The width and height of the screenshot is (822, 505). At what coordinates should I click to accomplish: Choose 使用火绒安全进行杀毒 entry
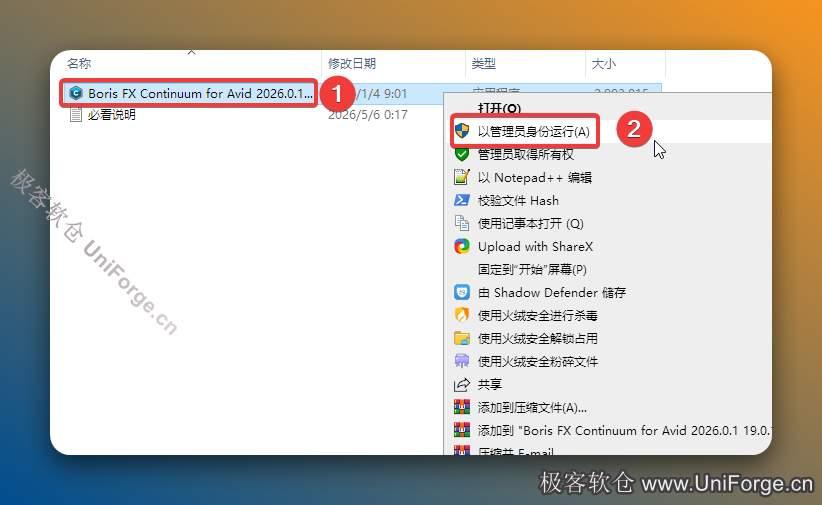(x=537, y=316)
